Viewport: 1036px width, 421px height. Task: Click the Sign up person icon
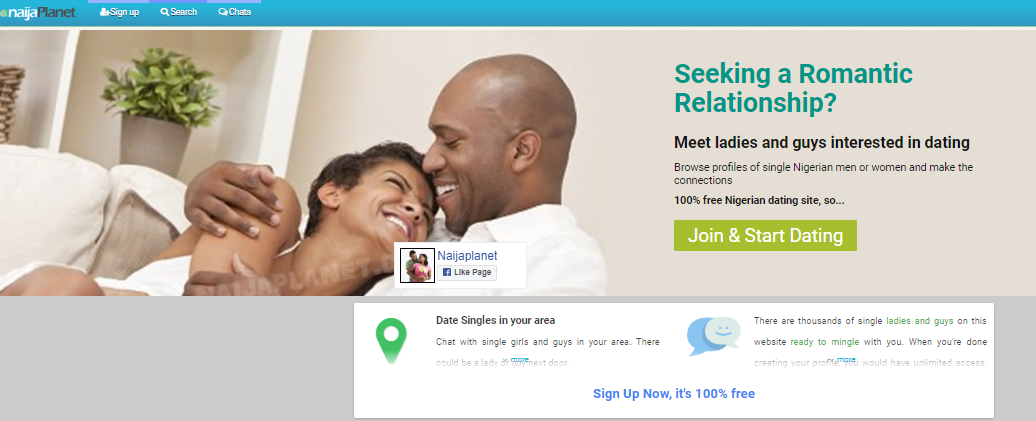(x=104, y=12)
